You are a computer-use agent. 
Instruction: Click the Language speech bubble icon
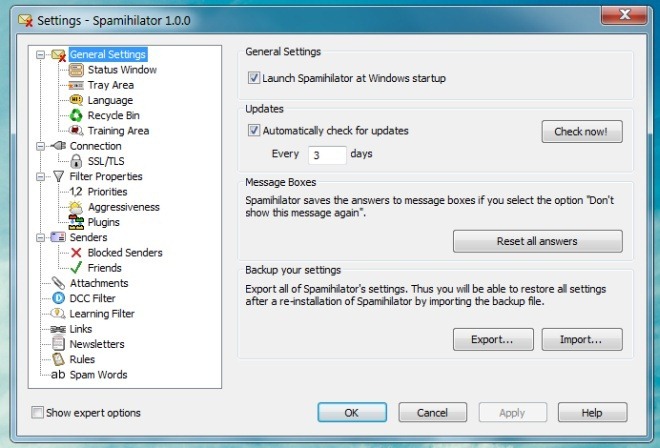coord(76,100)
